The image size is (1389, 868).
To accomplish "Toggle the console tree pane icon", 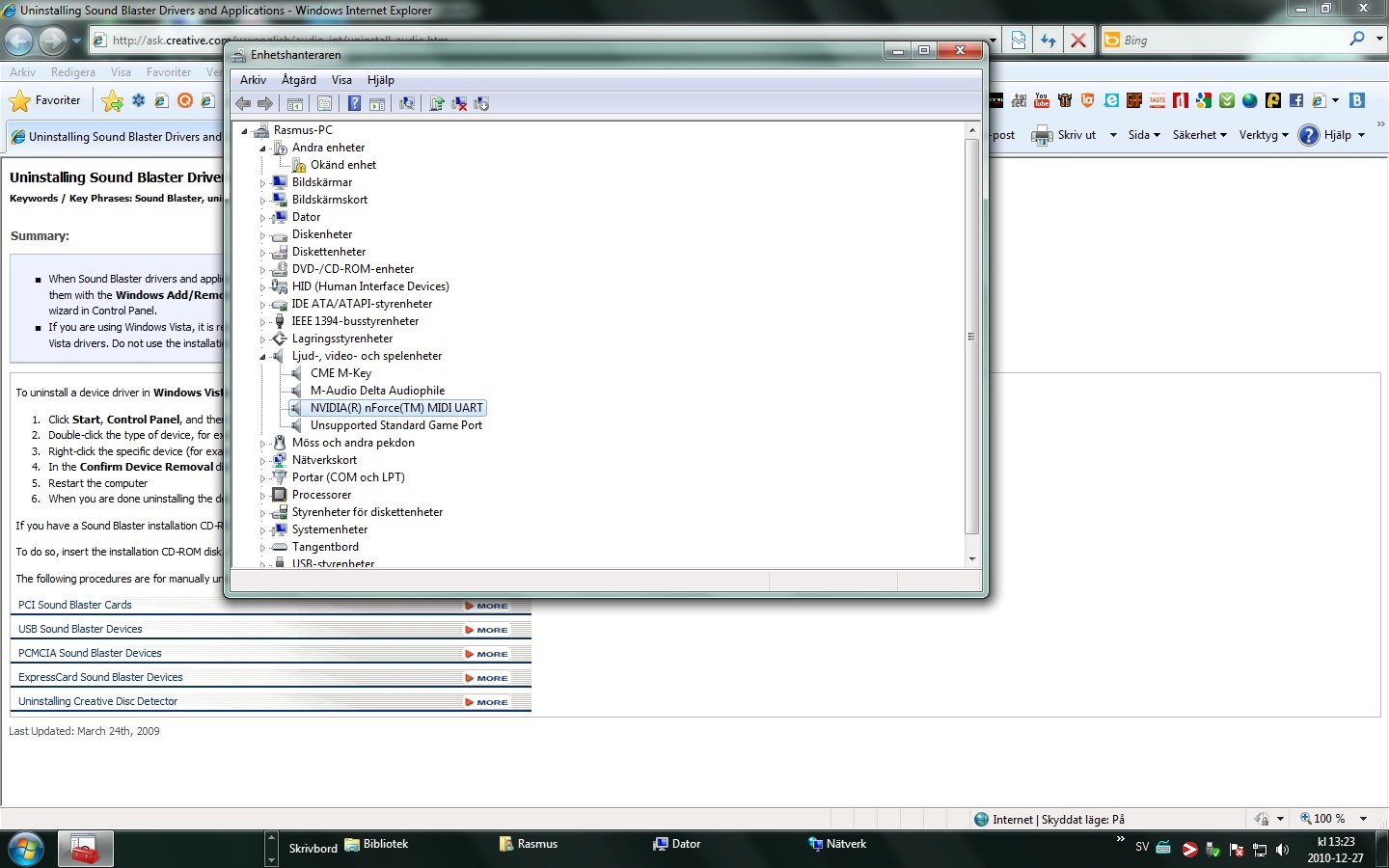I will 295,104.
